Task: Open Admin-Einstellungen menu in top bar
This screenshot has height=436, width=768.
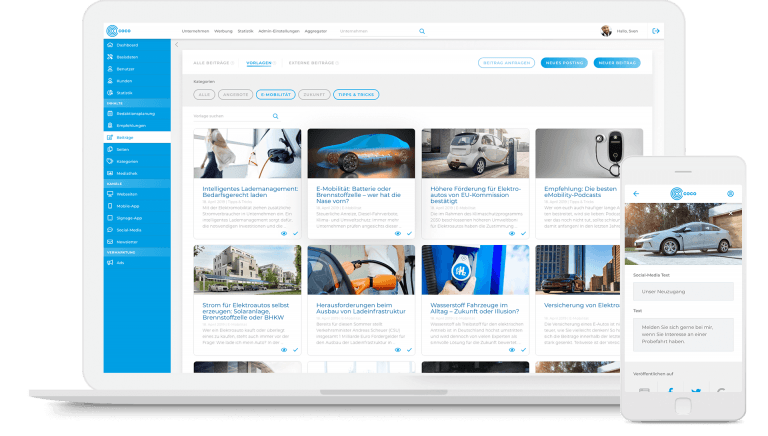Action: click(279, 31)
